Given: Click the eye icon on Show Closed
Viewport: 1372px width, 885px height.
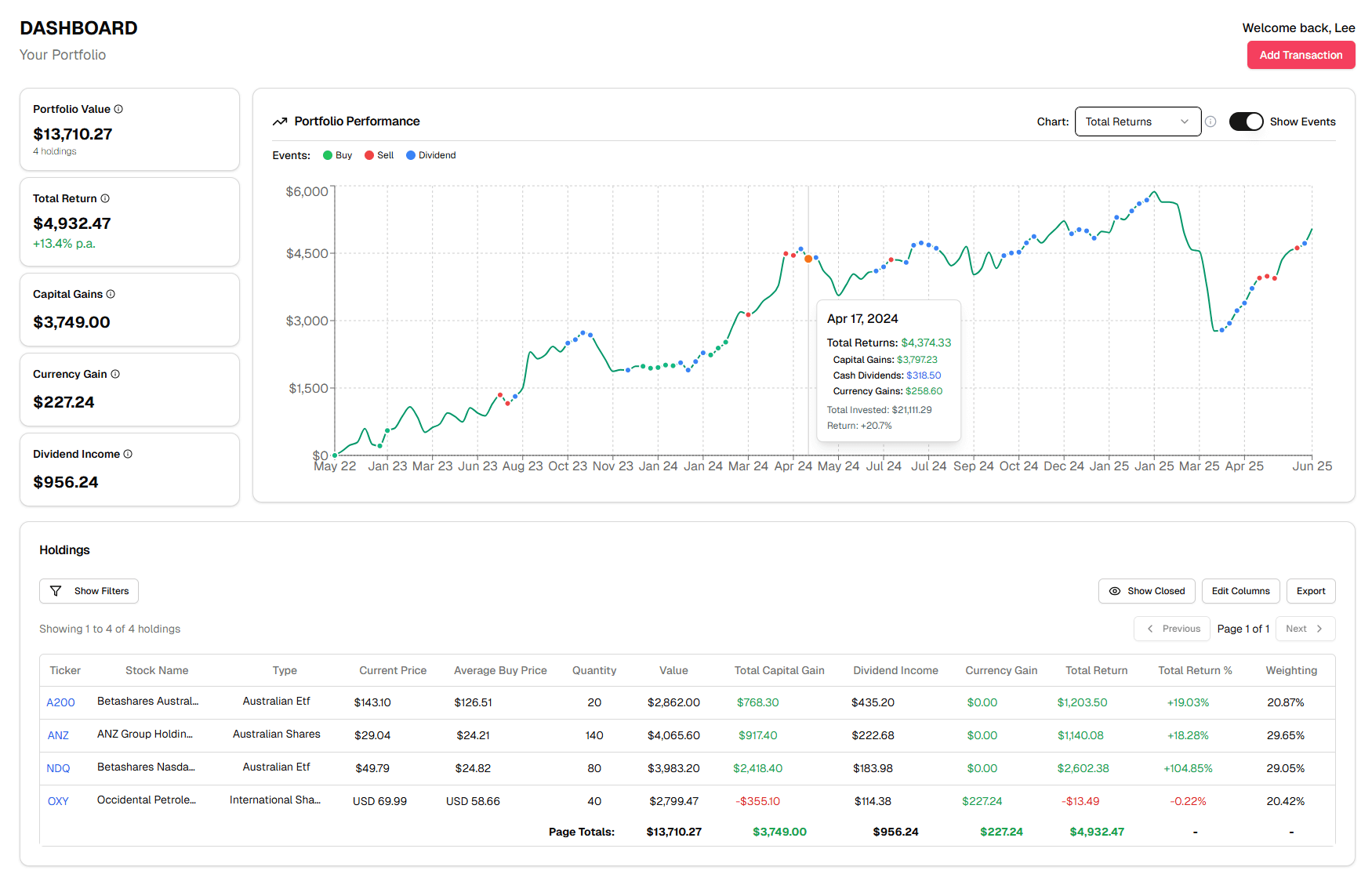Looking at the screenshot, I should click(x=1115, y=591).
